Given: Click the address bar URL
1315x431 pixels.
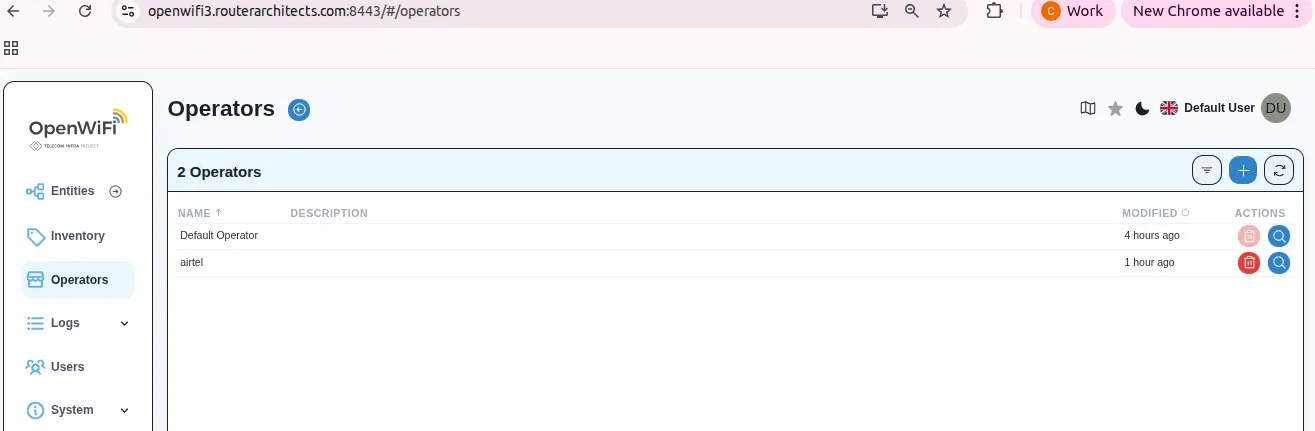Looking at the screenshot, I should click(304, 11).
